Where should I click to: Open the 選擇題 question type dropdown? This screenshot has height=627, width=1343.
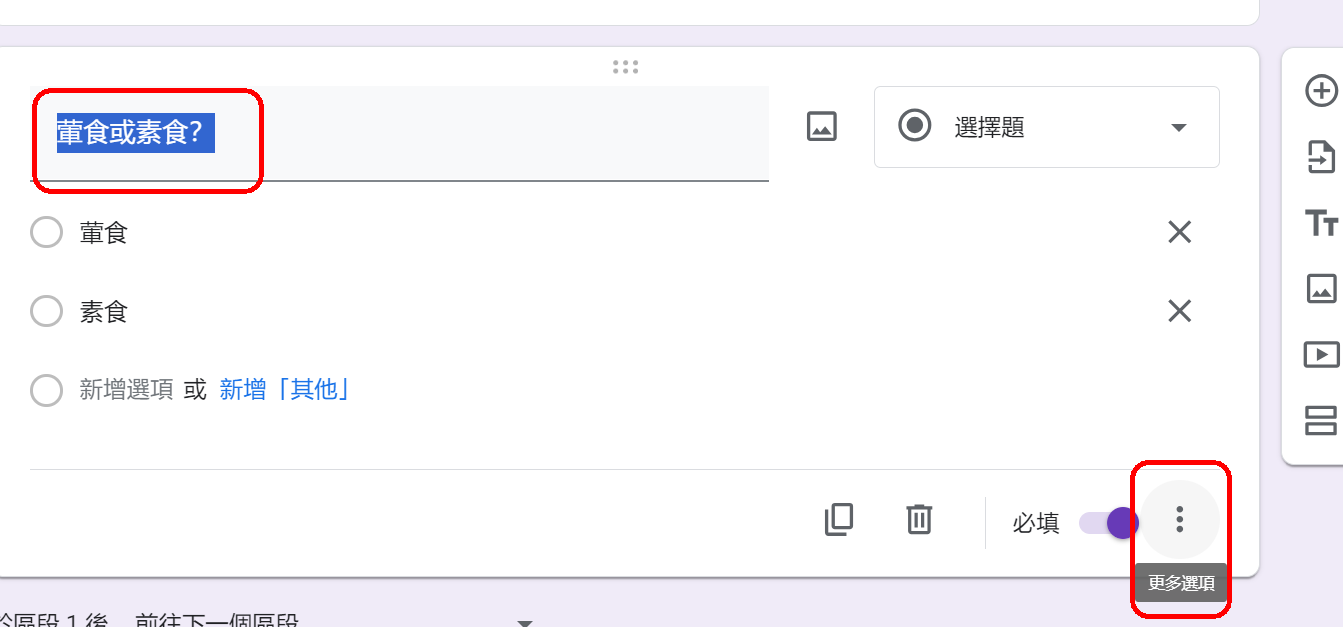tap(1046, 127)
